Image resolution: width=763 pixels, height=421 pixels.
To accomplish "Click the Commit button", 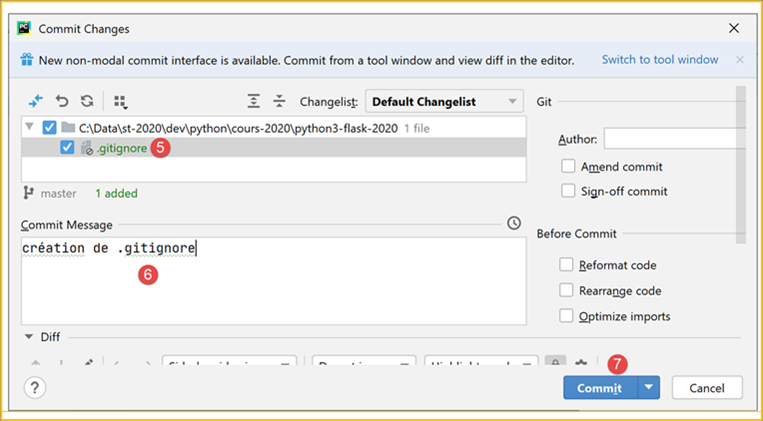I will [599, 388].
